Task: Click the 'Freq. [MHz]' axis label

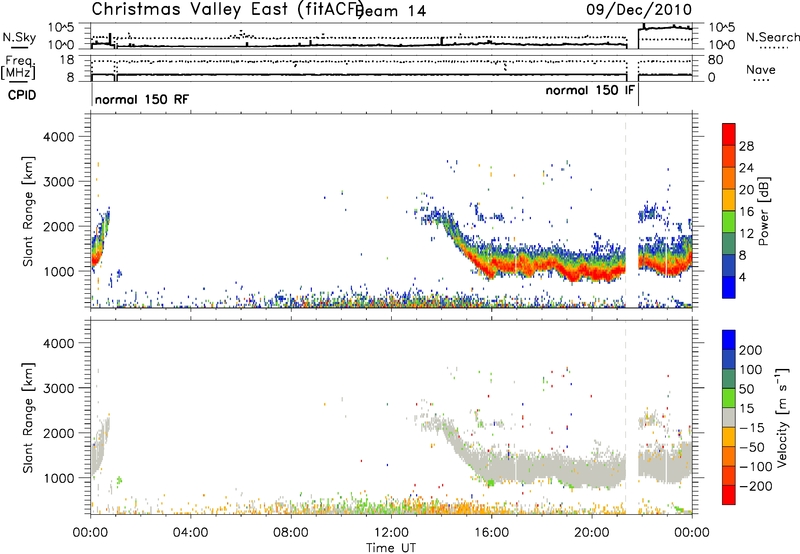Action: click(18, 68)
